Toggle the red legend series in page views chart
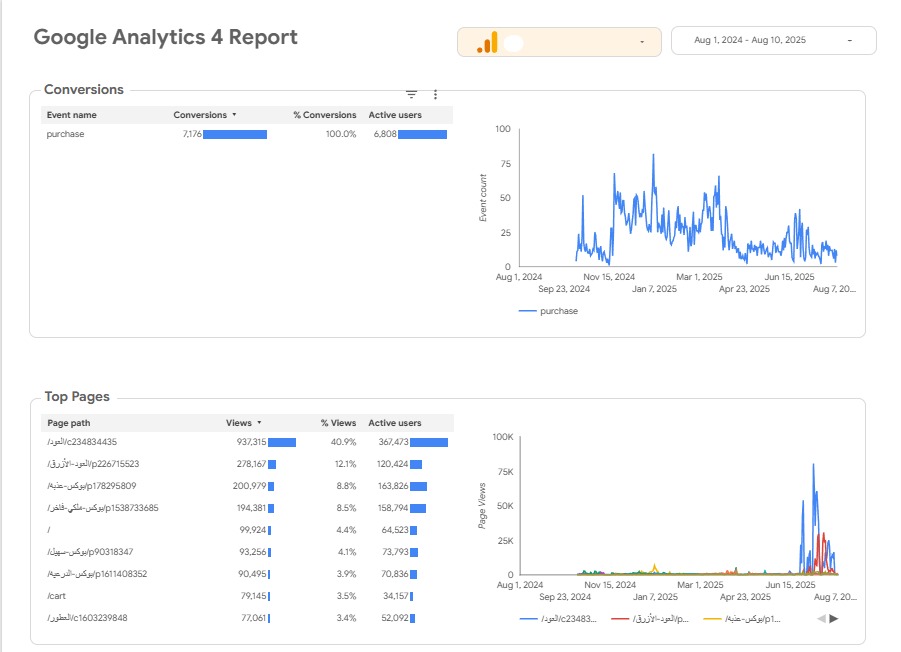This screenshot has height=652, width=901. [x=650, y=619]
